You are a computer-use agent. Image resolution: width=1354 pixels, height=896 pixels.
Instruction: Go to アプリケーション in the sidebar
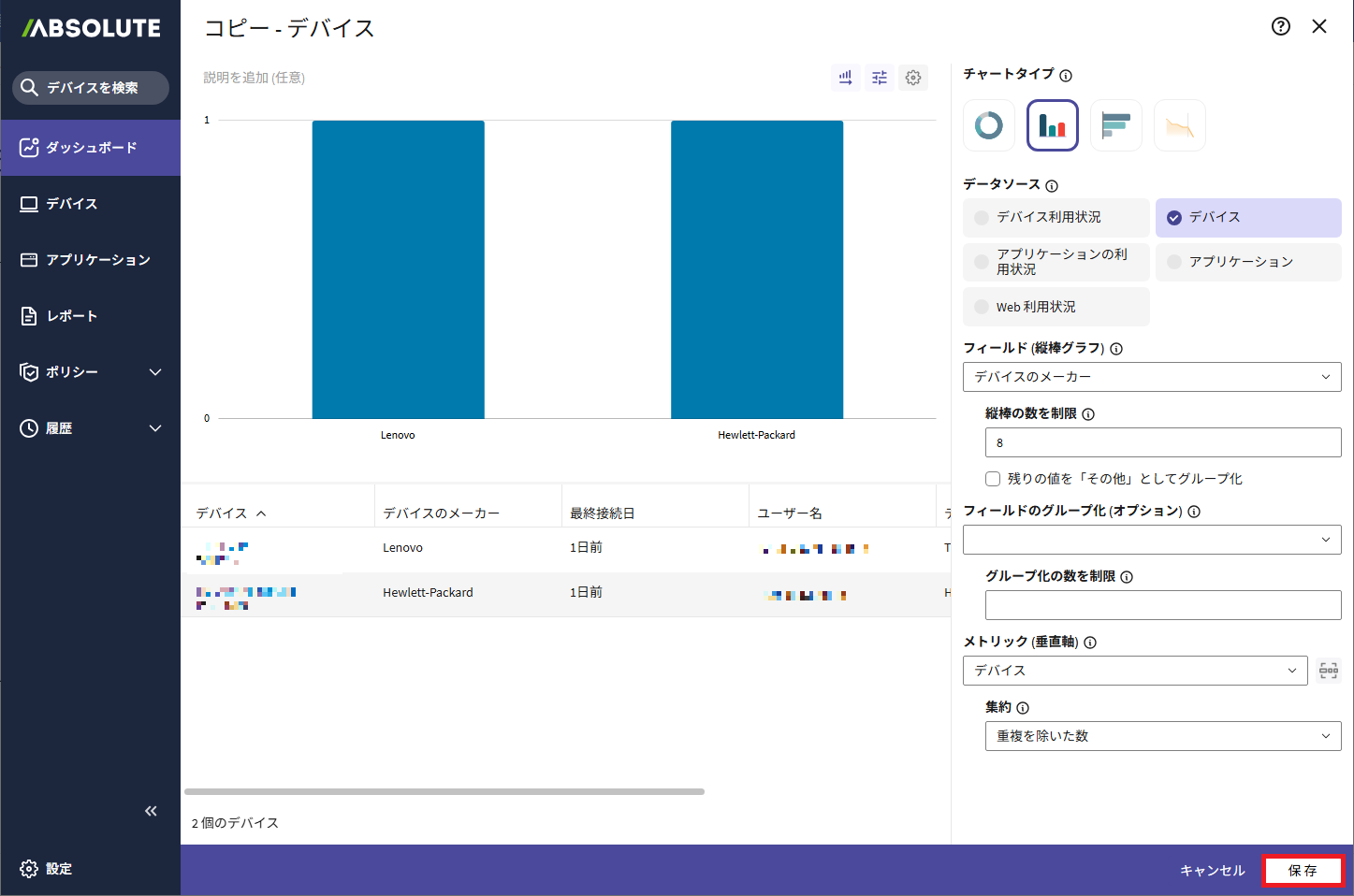[x=97, y=260]
